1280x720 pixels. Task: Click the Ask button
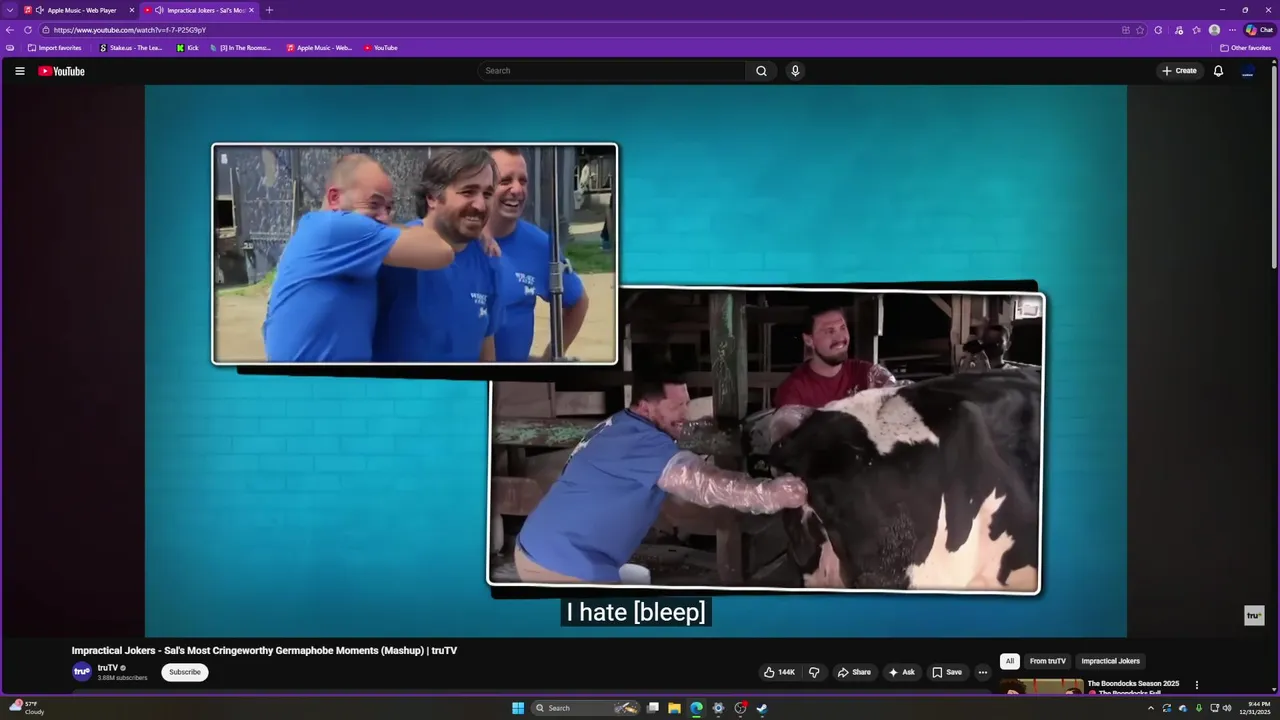pos(901,672)
